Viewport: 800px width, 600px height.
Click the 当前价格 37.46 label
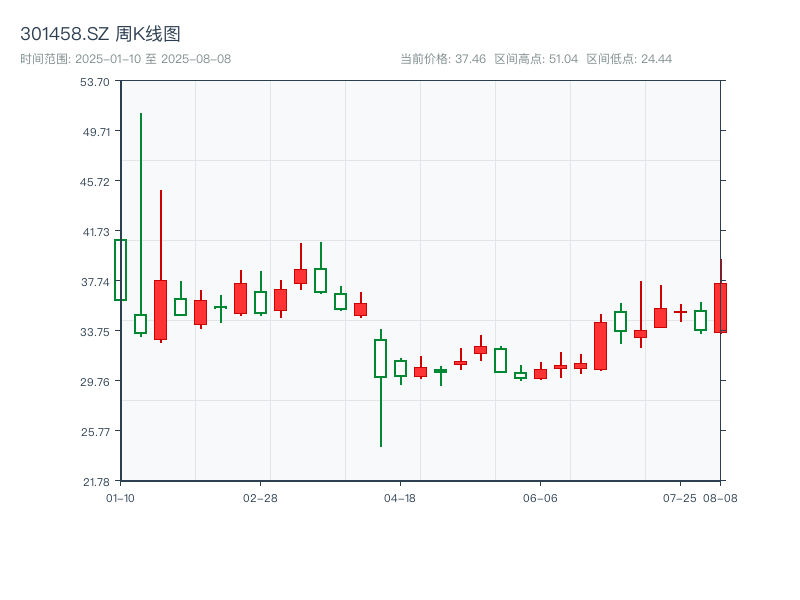(443, 59)
